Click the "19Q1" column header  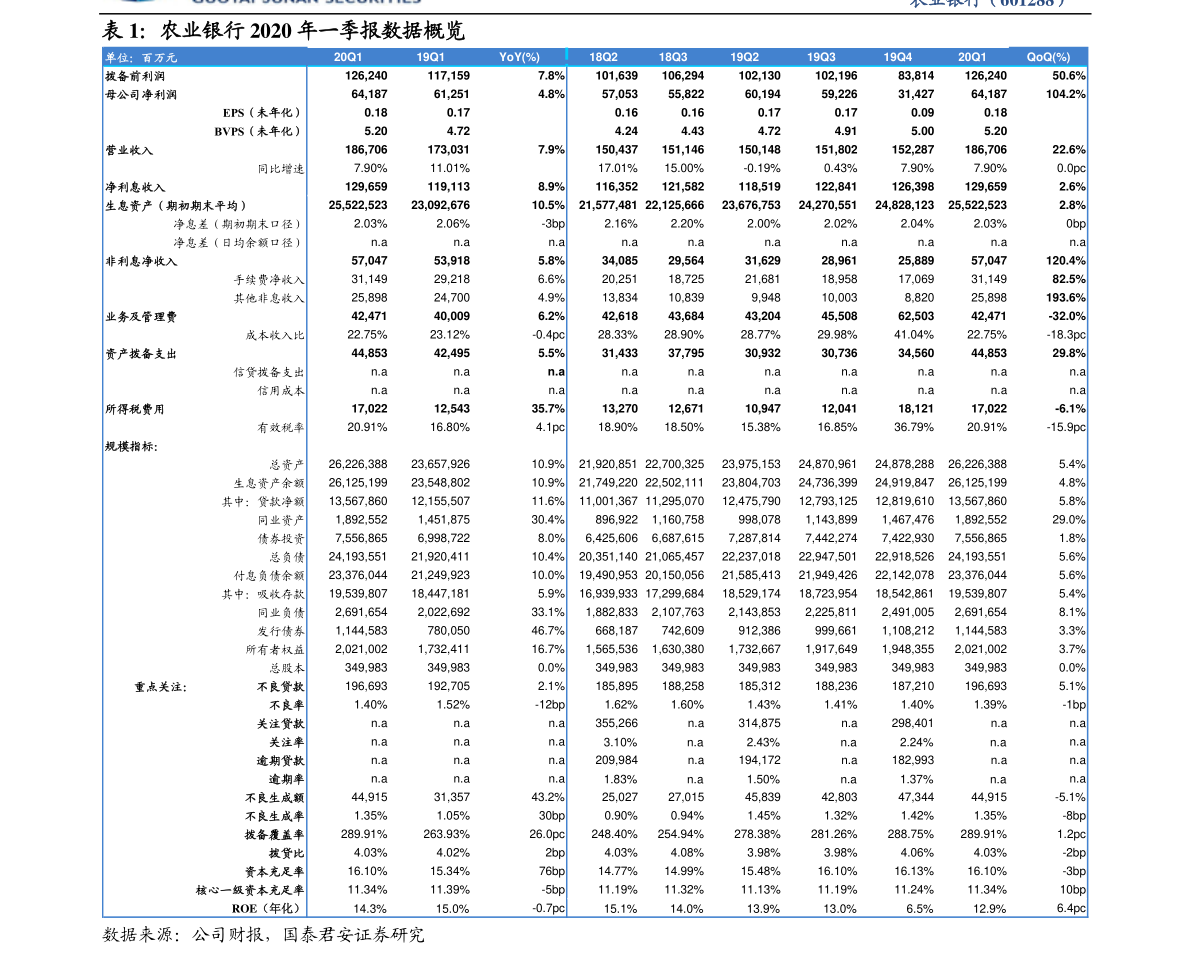431,57
